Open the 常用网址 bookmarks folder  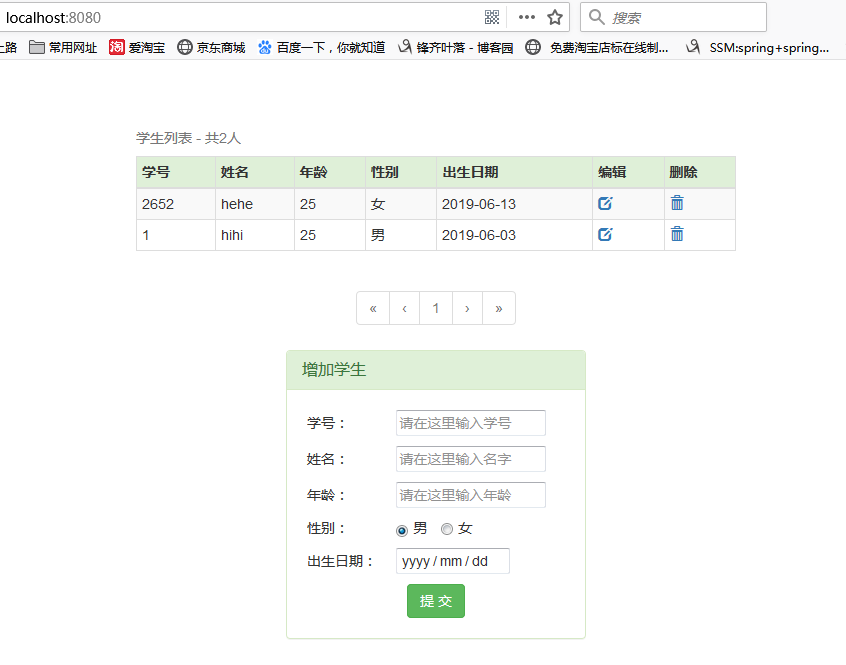click(63, 47)
